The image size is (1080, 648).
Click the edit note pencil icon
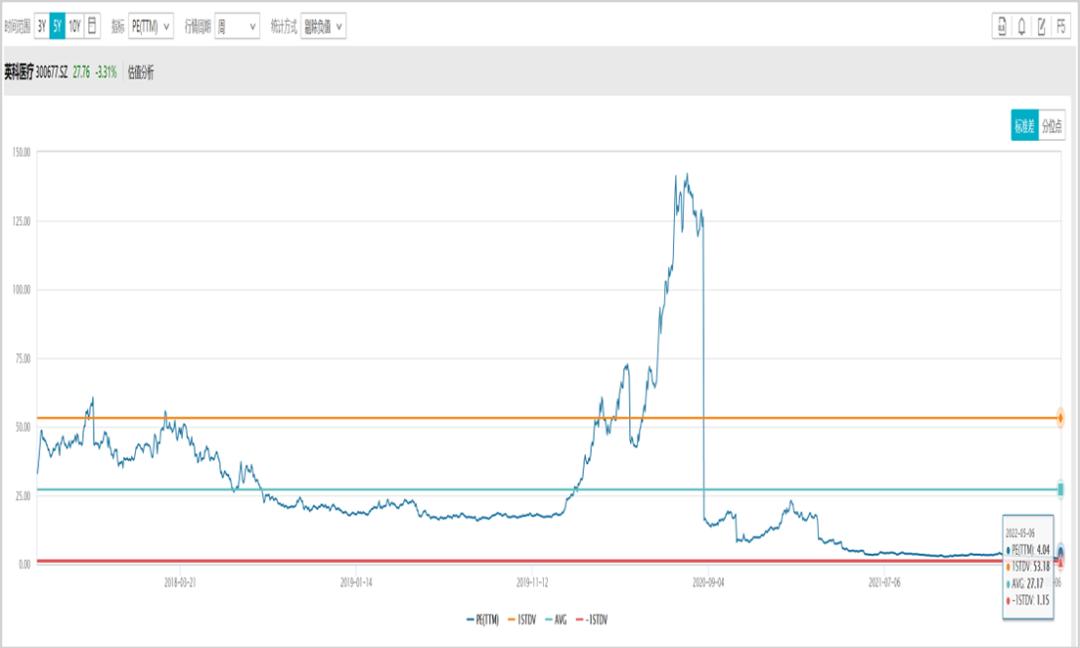(x=1041, y=26)
